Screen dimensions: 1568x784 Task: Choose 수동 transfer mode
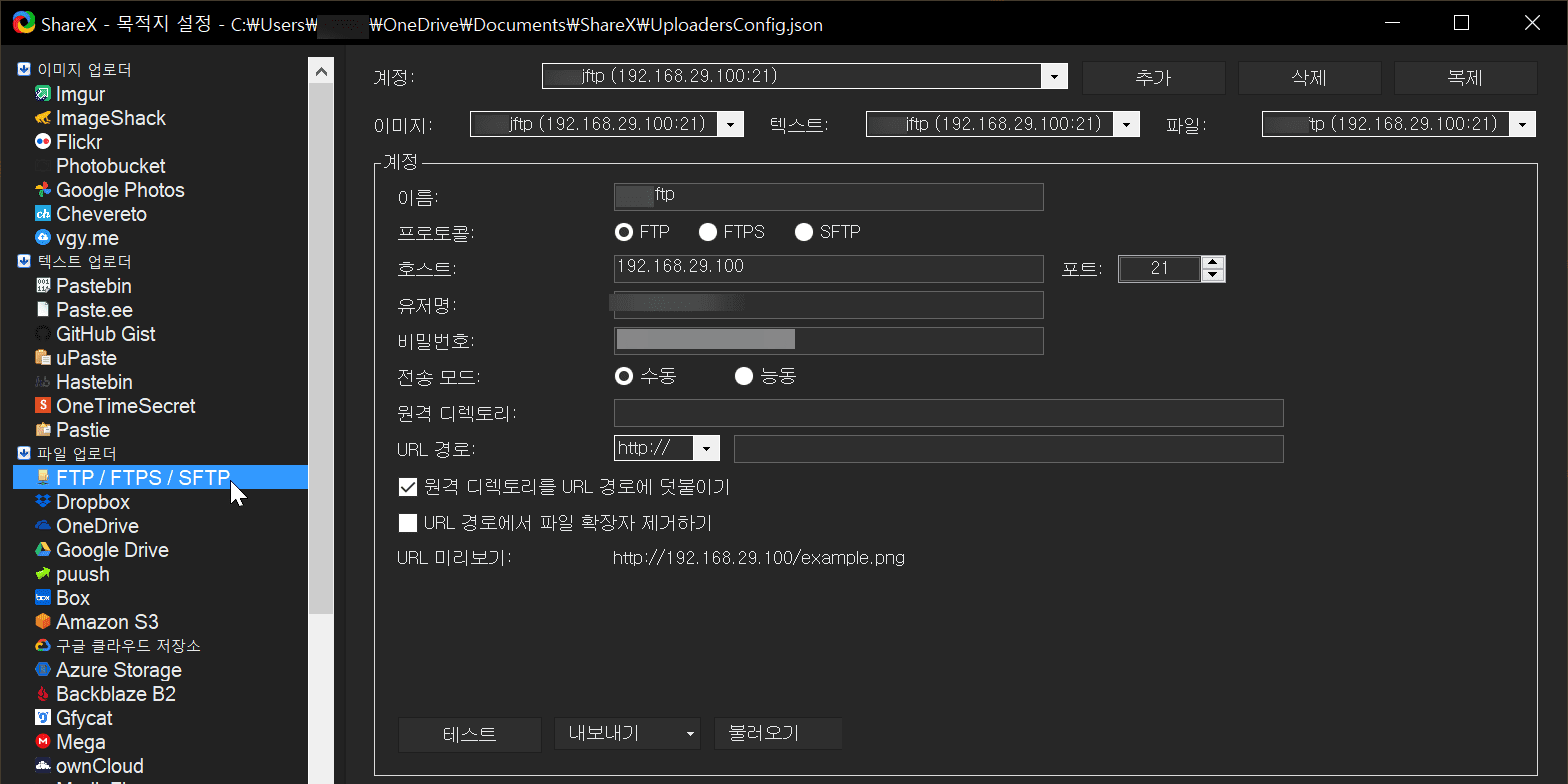pos(624,376)
